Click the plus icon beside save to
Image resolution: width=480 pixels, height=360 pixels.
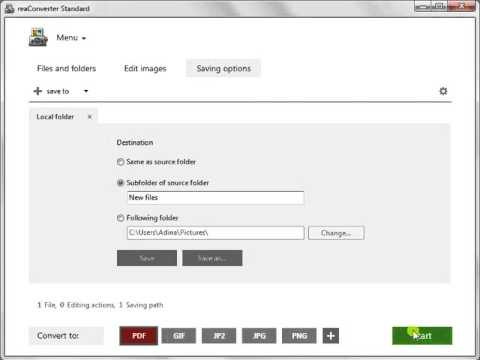tap(38, 91)
